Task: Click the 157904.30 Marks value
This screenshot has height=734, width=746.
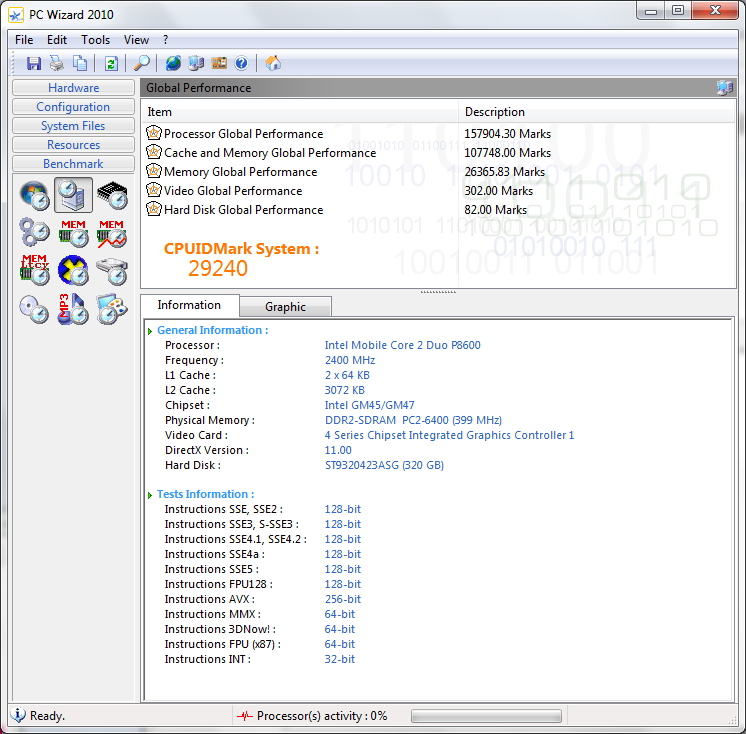Action: [x=508, y=134]
